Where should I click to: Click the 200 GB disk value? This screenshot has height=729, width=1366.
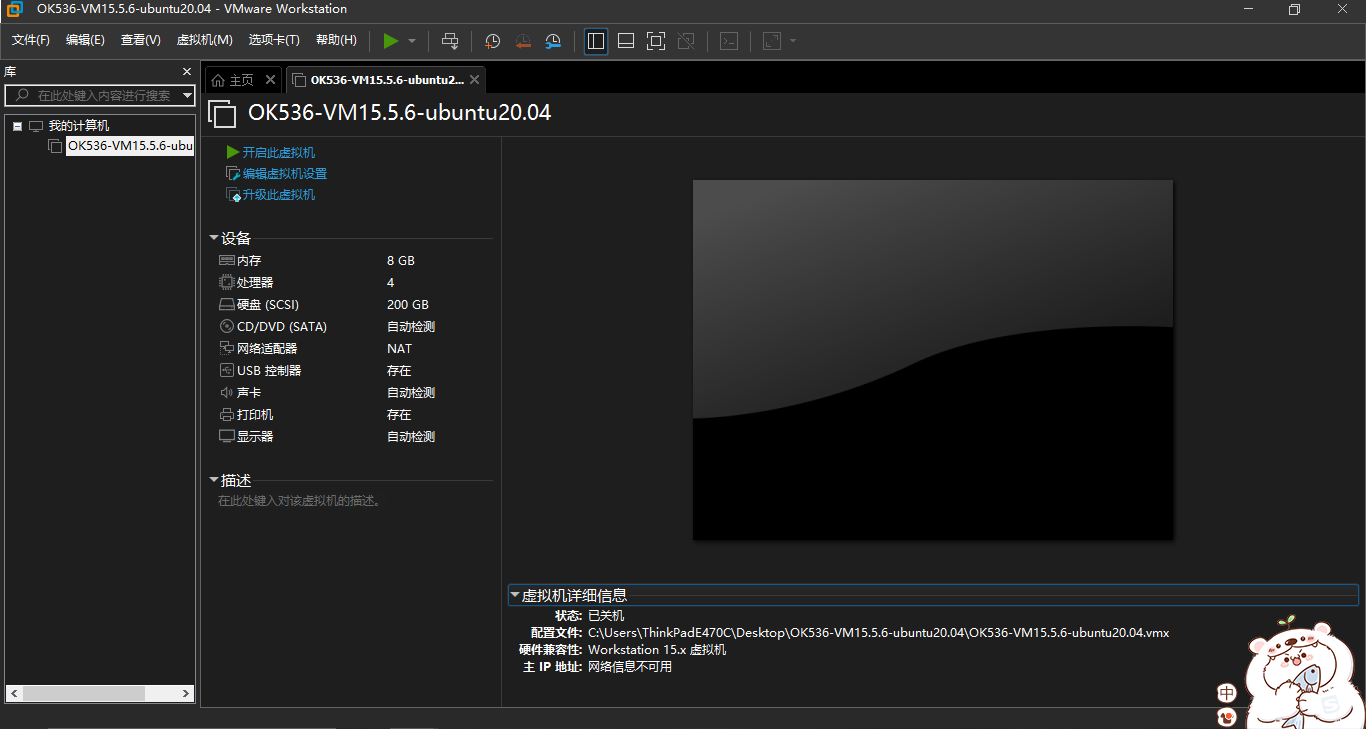408,304
